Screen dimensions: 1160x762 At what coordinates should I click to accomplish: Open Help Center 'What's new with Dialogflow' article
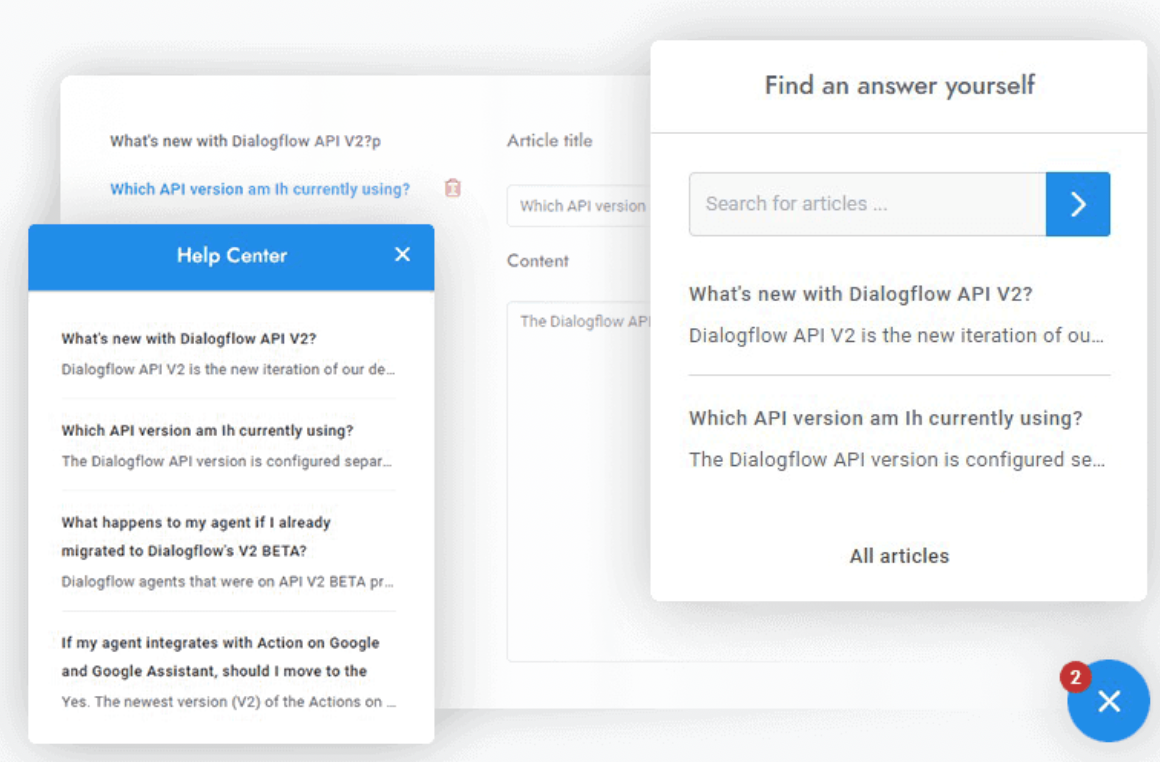point(189,338)
